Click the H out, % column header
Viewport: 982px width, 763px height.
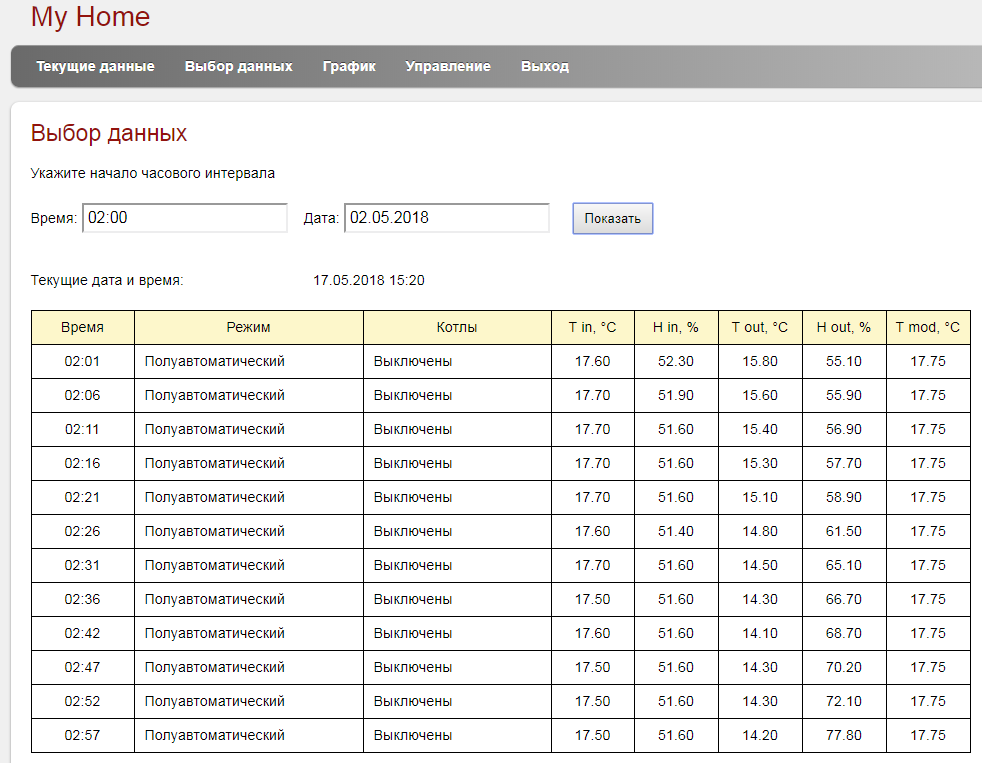844,328
